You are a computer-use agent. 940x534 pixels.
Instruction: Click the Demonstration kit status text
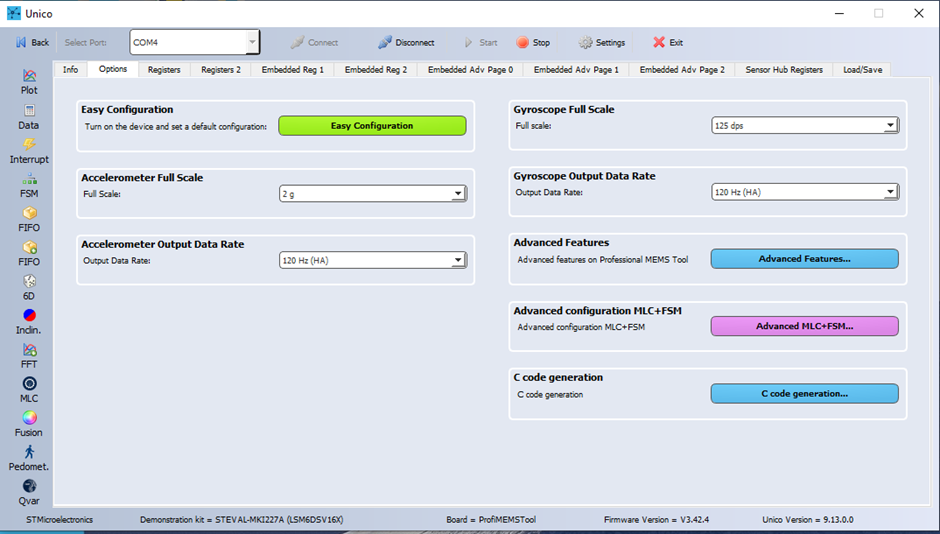click(242, 520)
